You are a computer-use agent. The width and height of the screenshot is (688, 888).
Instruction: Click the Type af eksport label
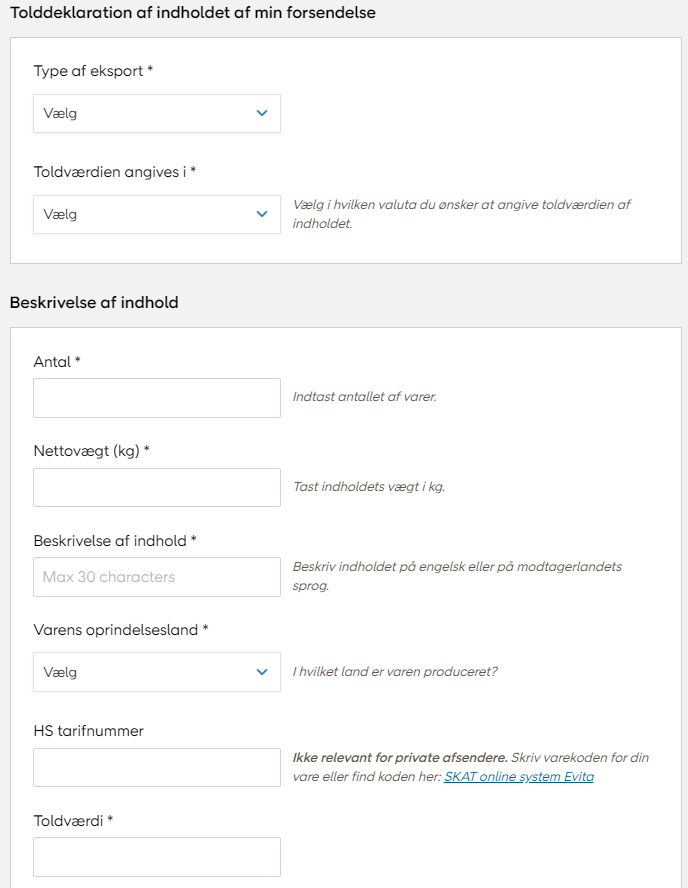[93, 71]
